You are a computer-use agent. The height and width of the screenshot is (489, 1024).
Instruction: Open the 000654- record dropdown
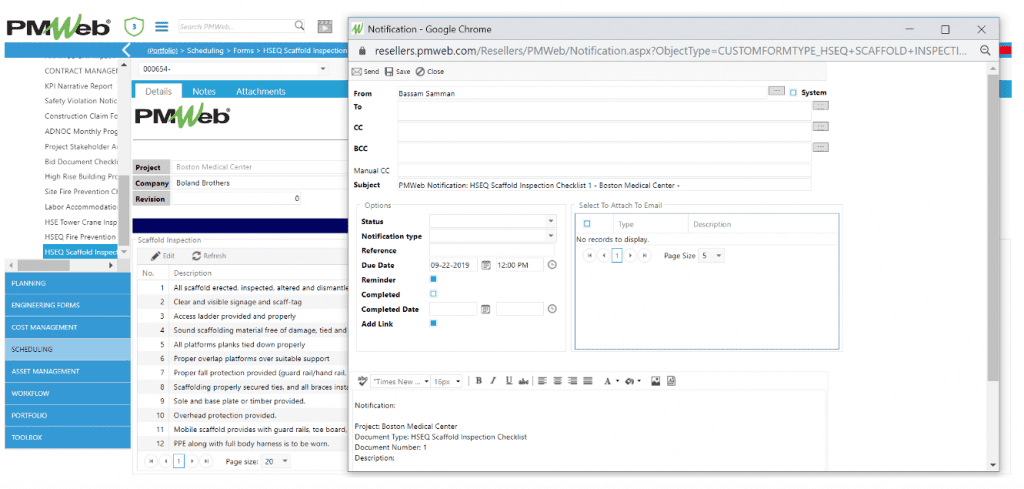(x=323, y=69)
